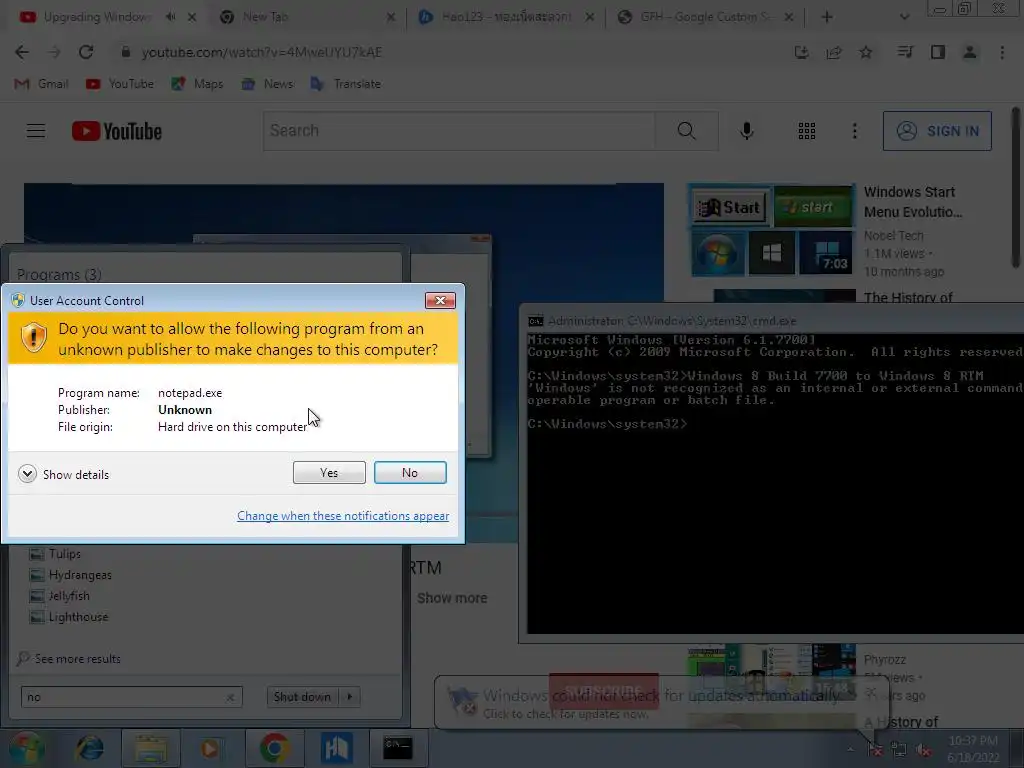Image resolution: width=1024 pixels, height=768 pixels.
Task: Click voice search microphone icon
Action: tap(747, 131)
